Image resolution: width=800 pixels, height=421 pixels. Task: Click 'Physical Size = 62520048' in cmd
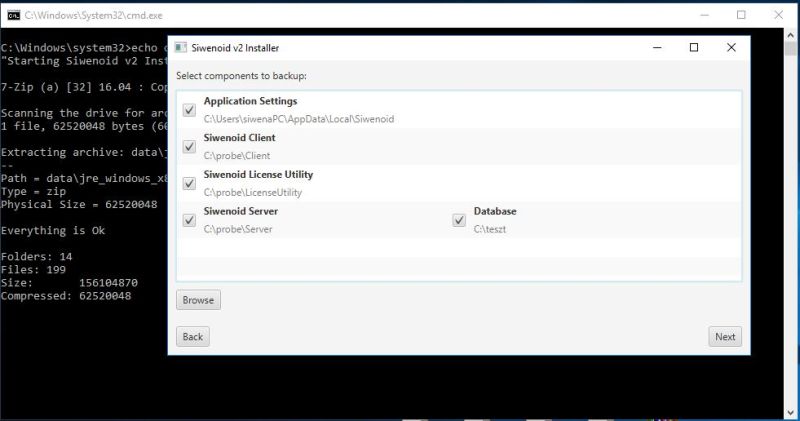click(x=79, y=205)
